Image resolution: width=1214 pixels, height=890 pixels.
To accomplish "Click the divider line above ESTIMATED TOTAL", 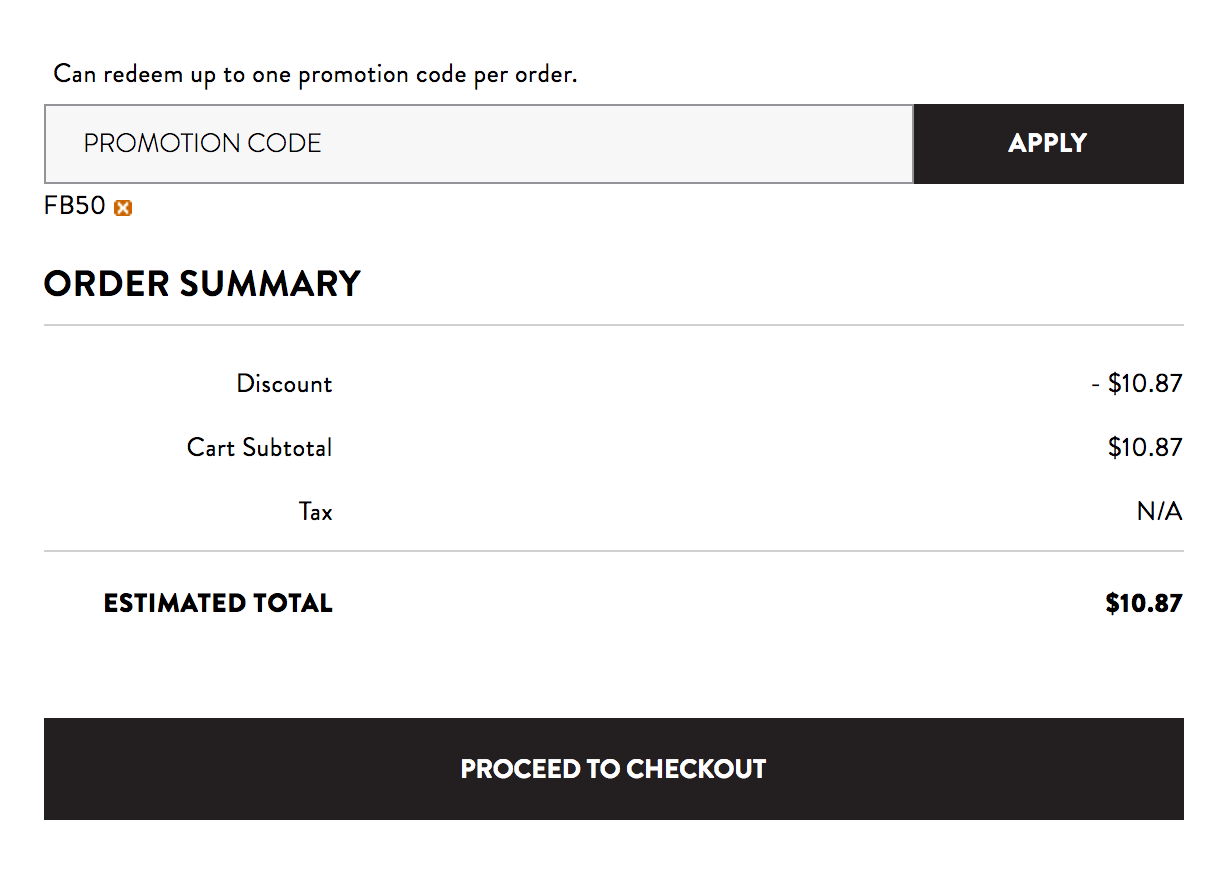I will pyautogui.click(x=614, y=551).
